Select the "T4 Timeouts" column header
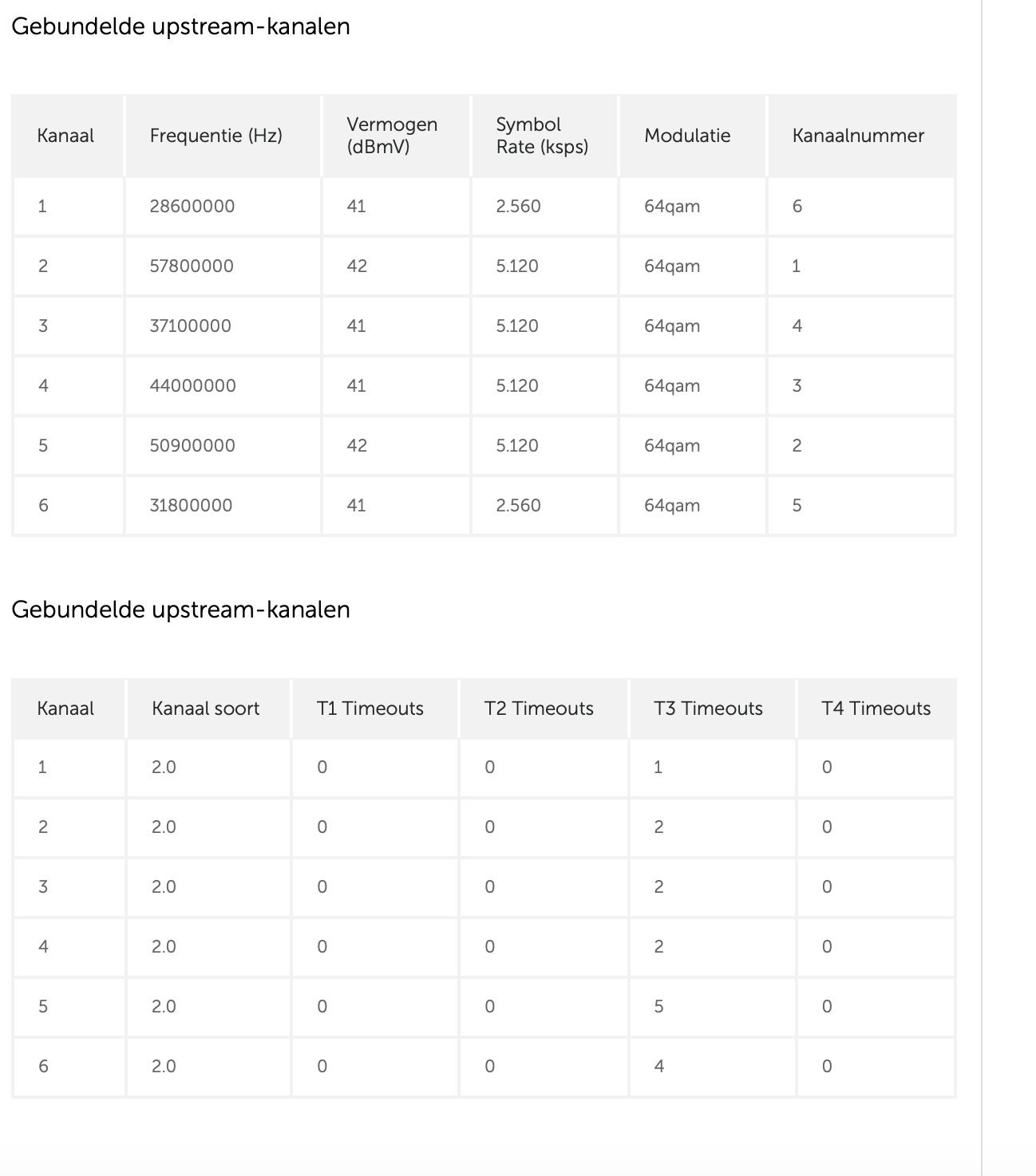Screen dimensions: 1036x1176 pos(876,708)
